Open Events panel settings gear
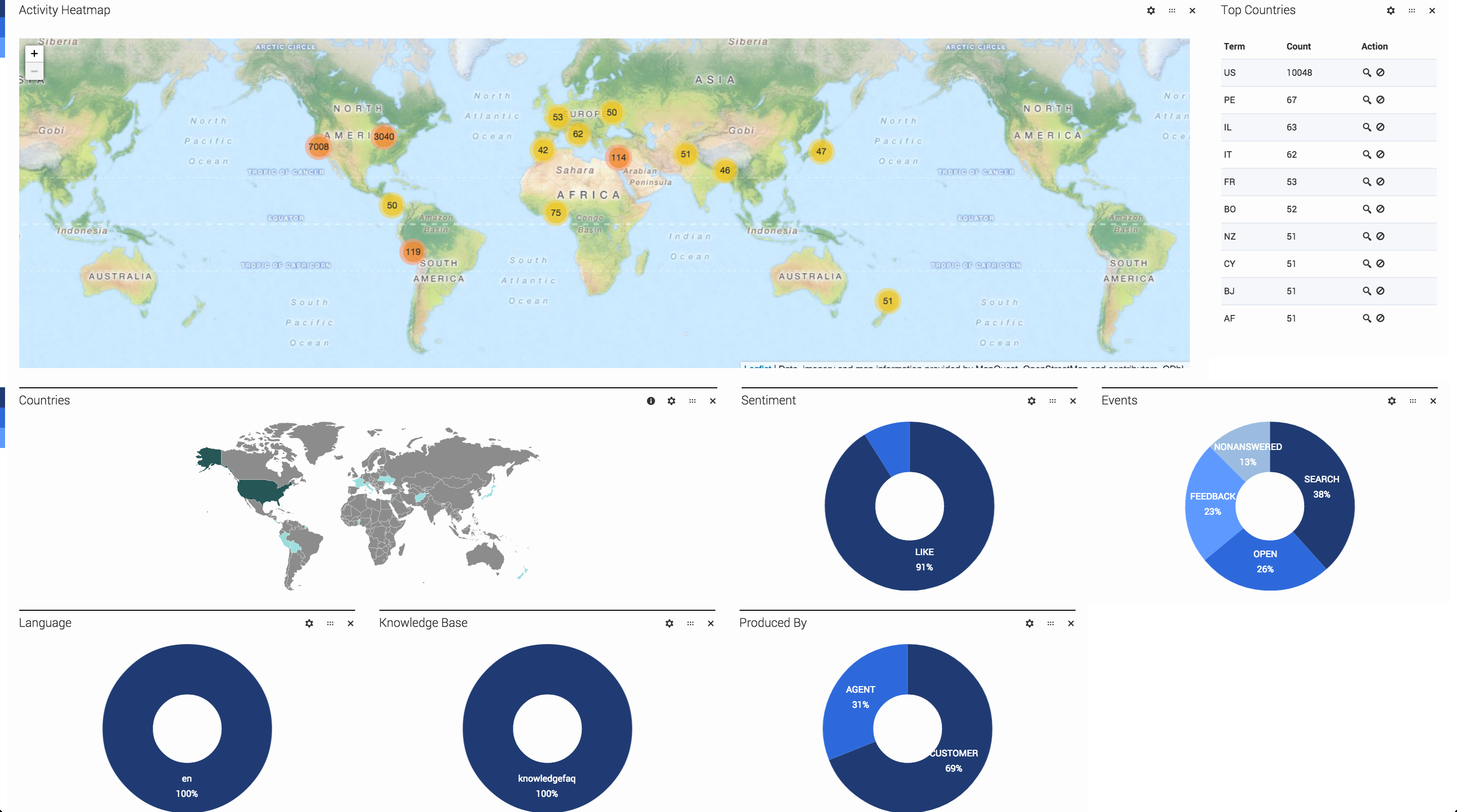The image size is (1457, 812). point(1391,401)
